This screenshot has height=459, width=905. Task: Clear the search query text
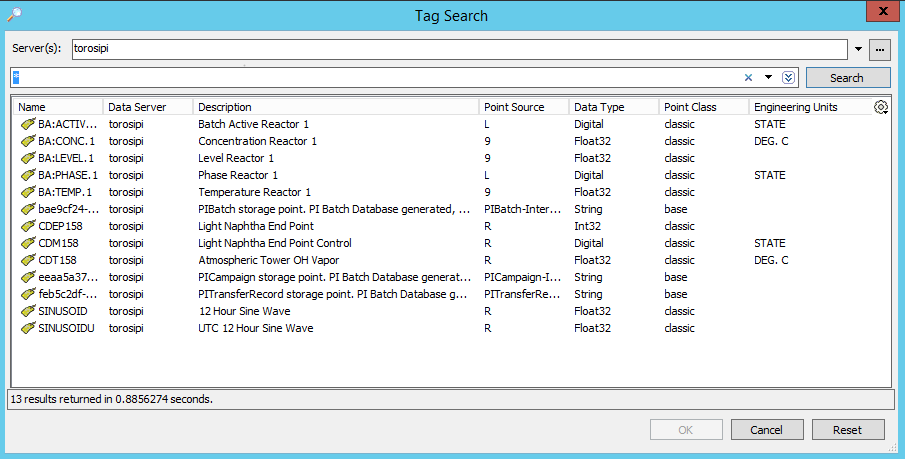point(748,78)
